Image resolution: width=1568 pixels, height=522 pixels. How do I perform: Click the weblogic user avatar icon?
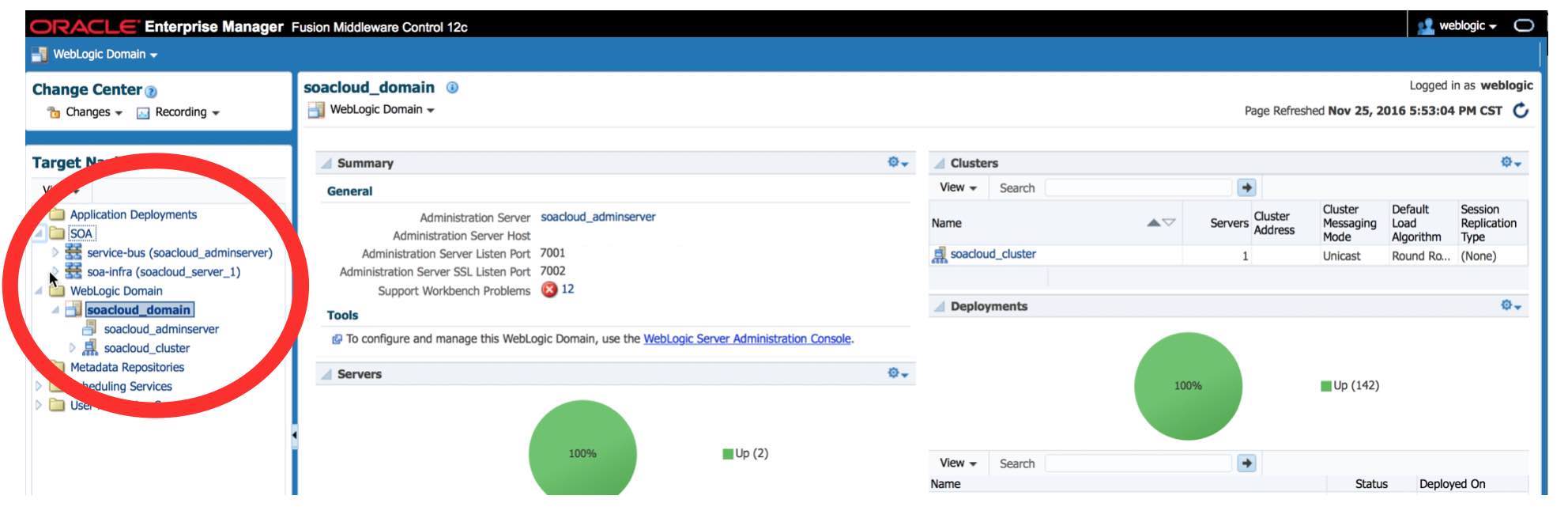pos(1425,26)
